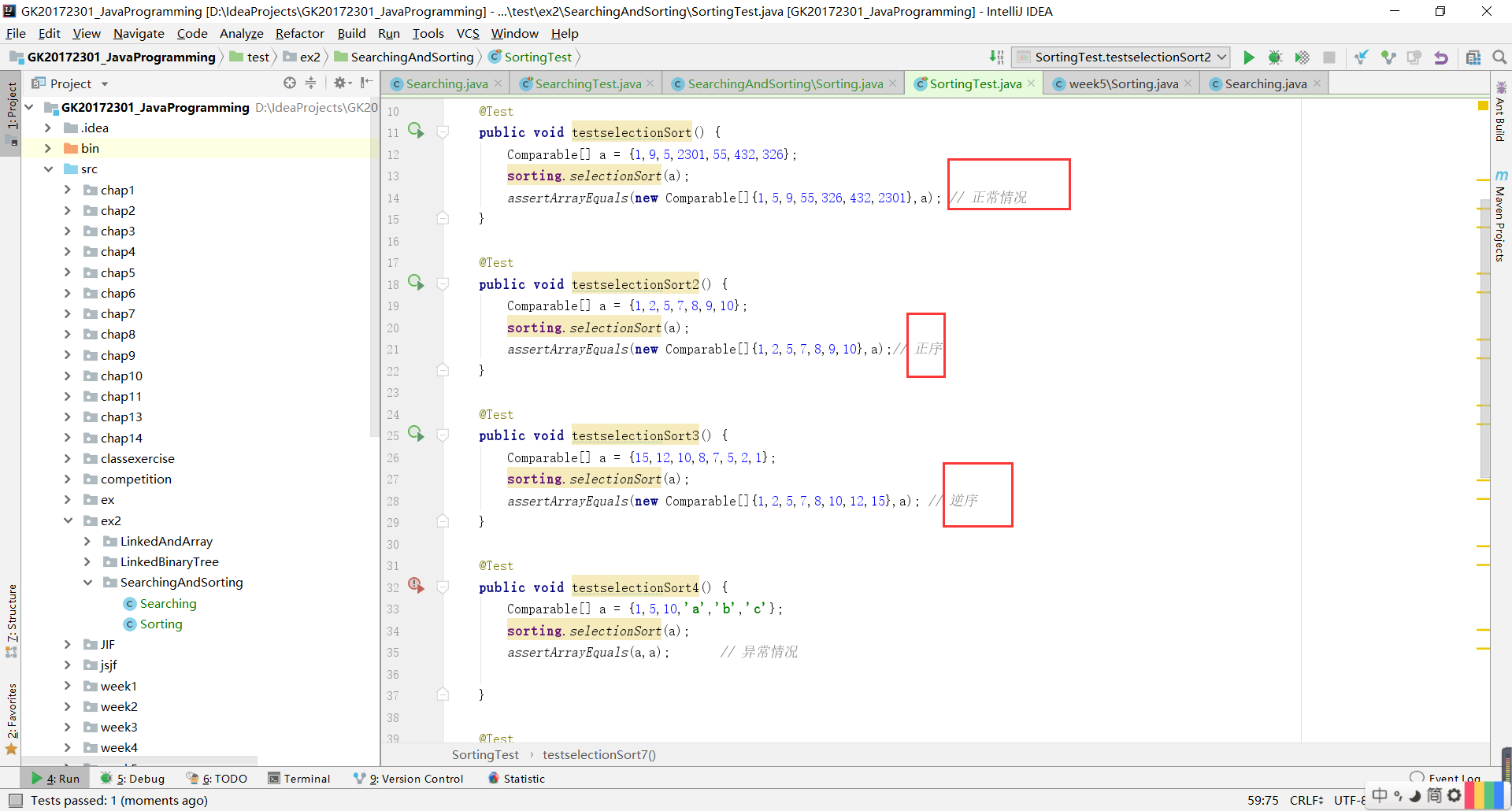Open the Ant Build side tool
This screenshot has width=1512, height=811.
[x=1501, y=111]
